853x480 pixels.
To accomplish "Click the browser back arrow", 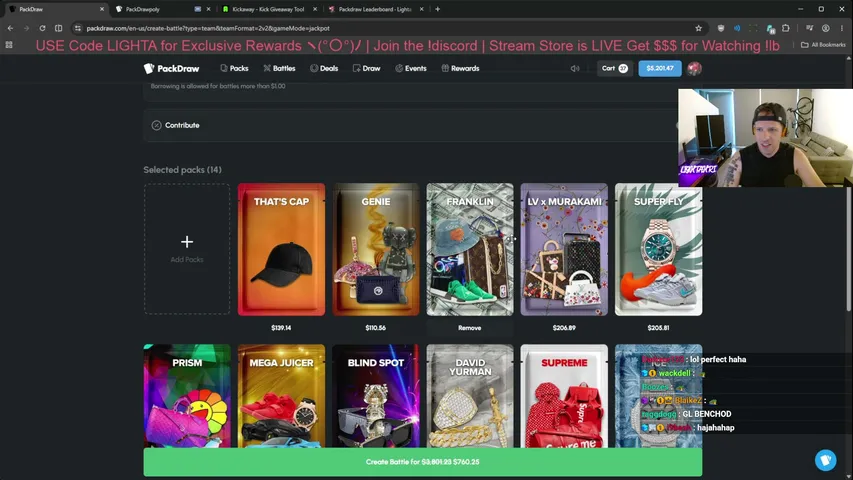I will [10, 28].
